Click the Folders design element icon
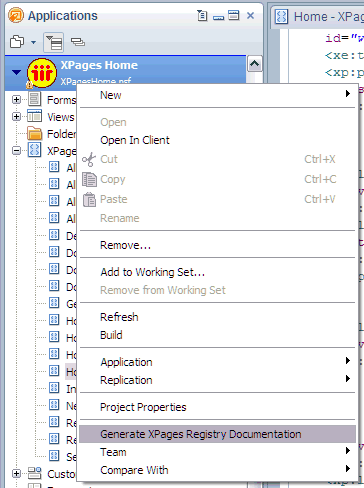This screenshot has height=488, width=364. 34,134
